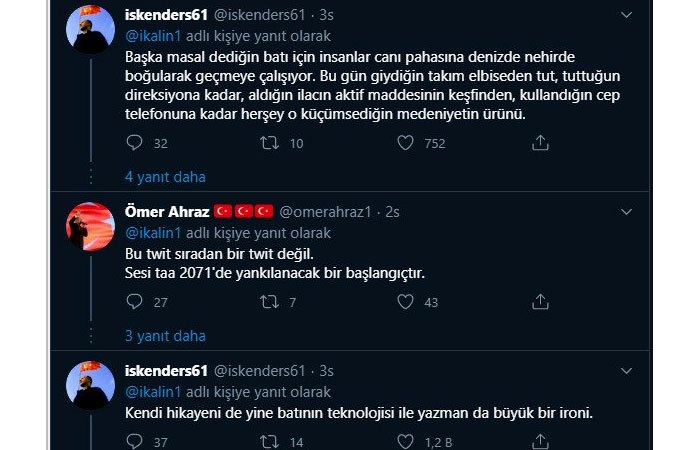Open the Ömer Ahraz display name link
The image size is (690, 450).
click(164, 212)
